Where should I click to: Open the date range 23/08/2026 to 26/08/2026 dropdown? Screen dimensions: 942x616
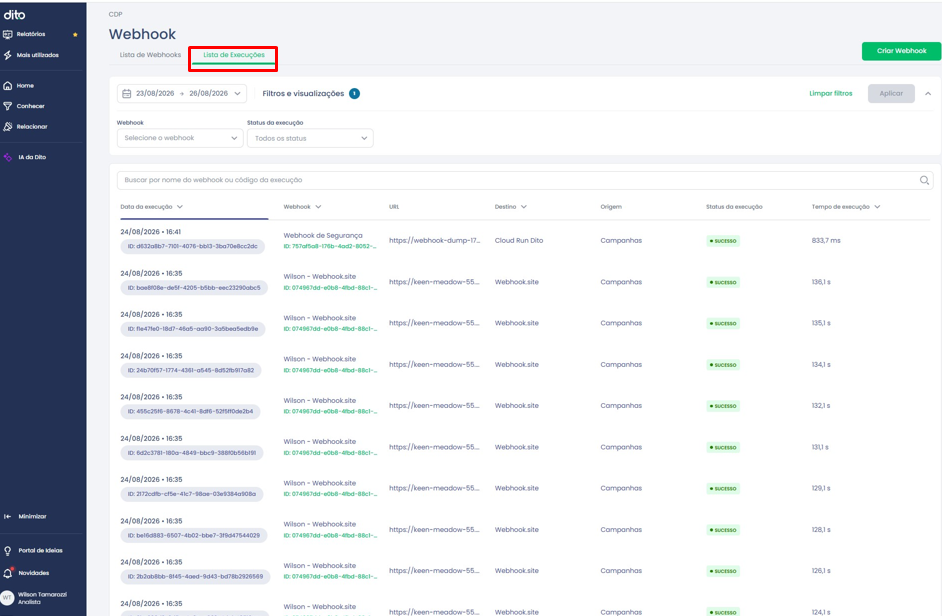(181, 94)
